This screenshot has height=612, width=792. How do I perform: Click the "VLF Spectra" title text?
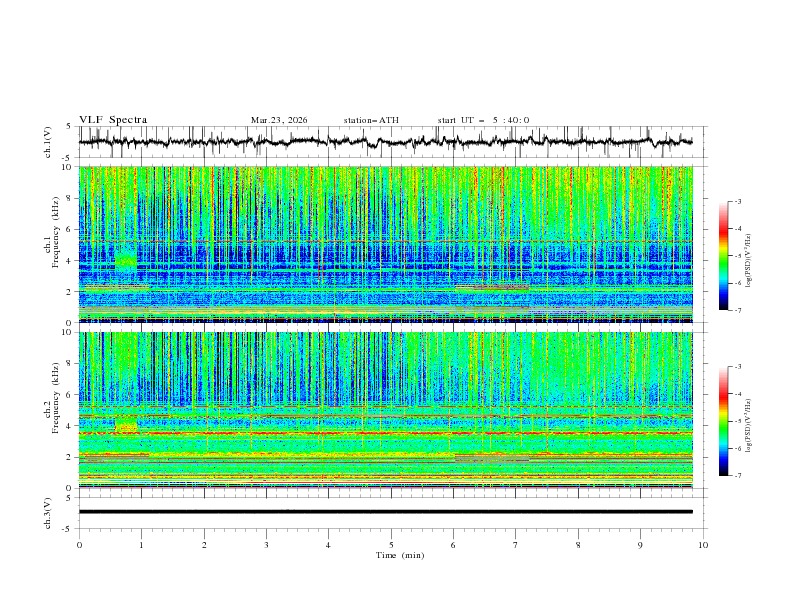click(x=113, y=120)
